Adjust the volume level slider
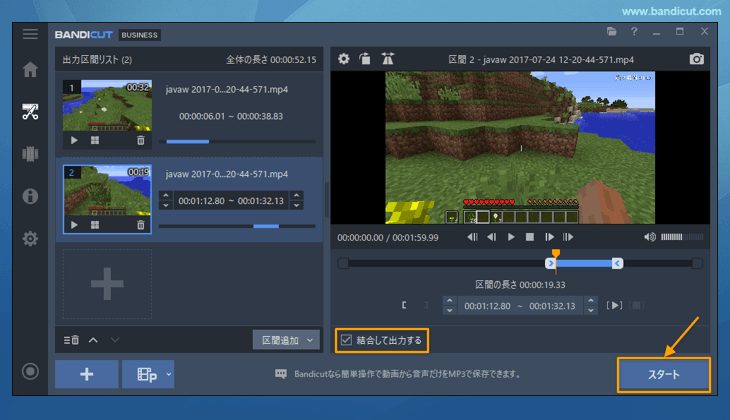730x420 pixels. [682, 237]
